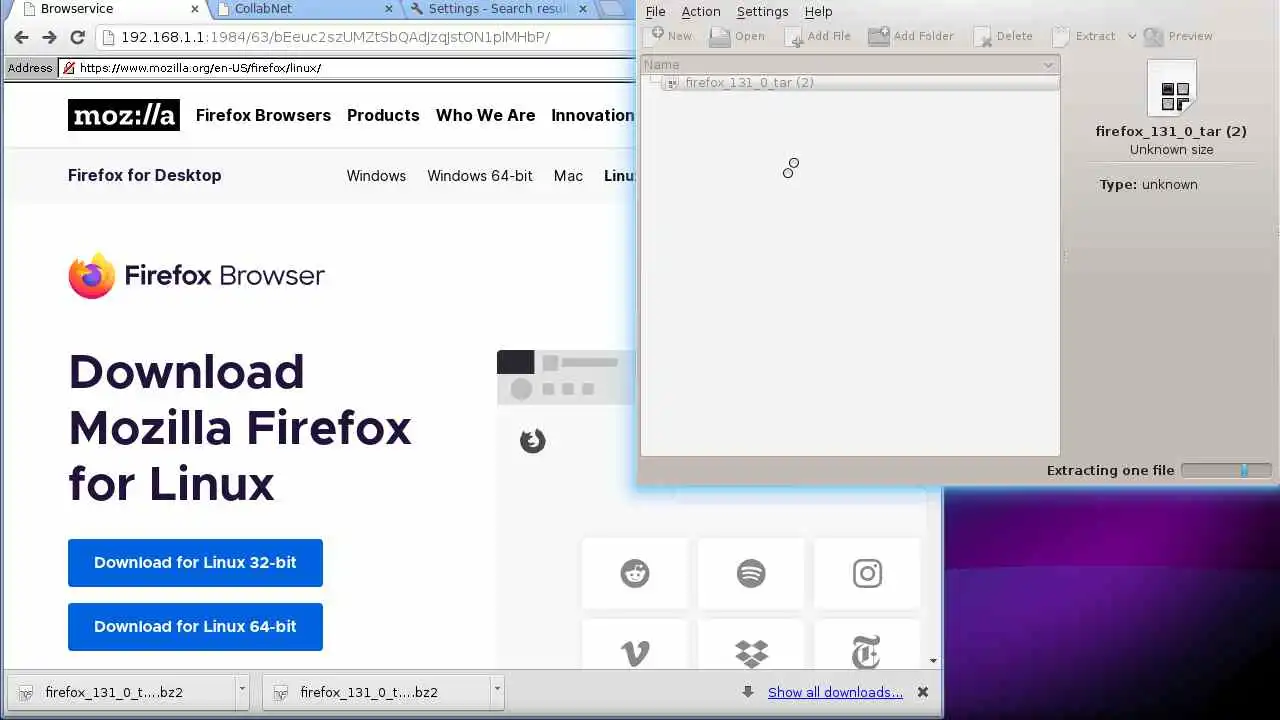1280x720 pixels.
Task: Click Download for Linux 64-bit
Action: tap(195, 627)
